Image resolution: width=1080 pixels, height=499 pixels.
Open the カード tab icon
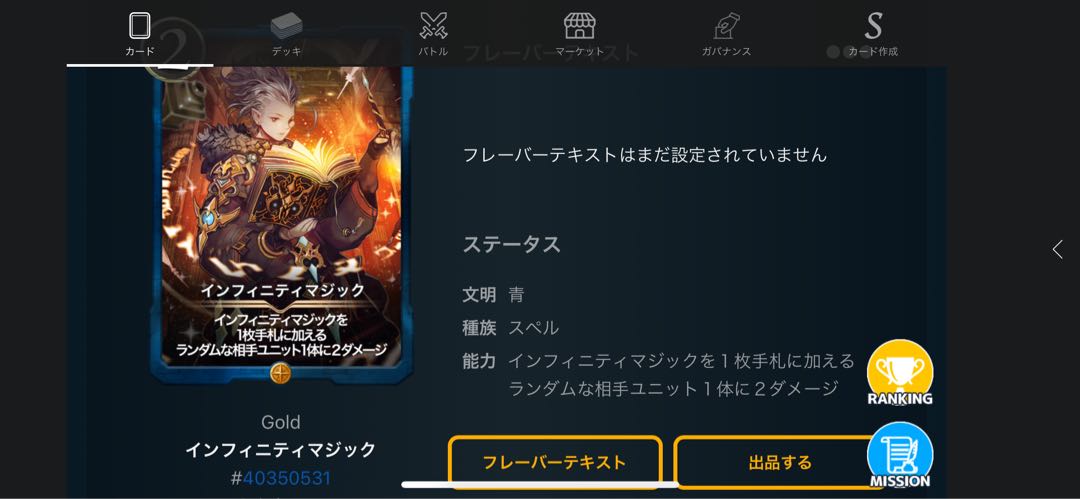click(140, 26)
